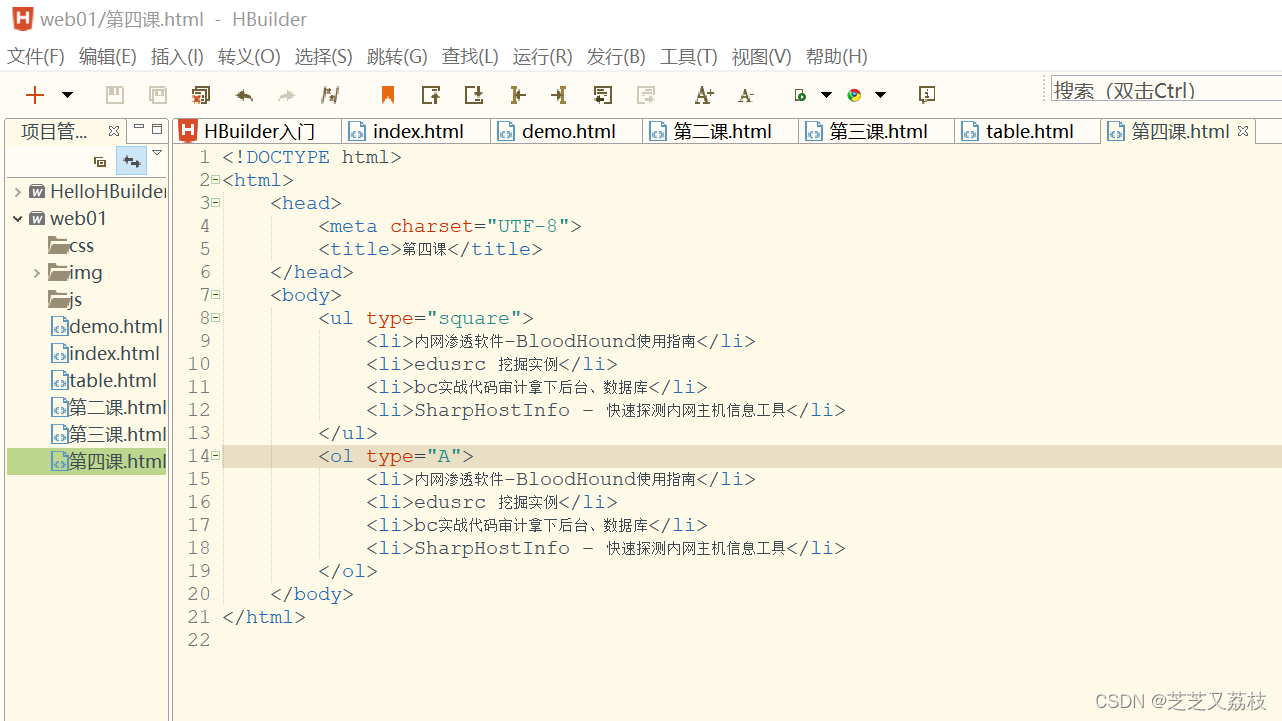Collapse code fold at line 2 html

click(216, 181)
